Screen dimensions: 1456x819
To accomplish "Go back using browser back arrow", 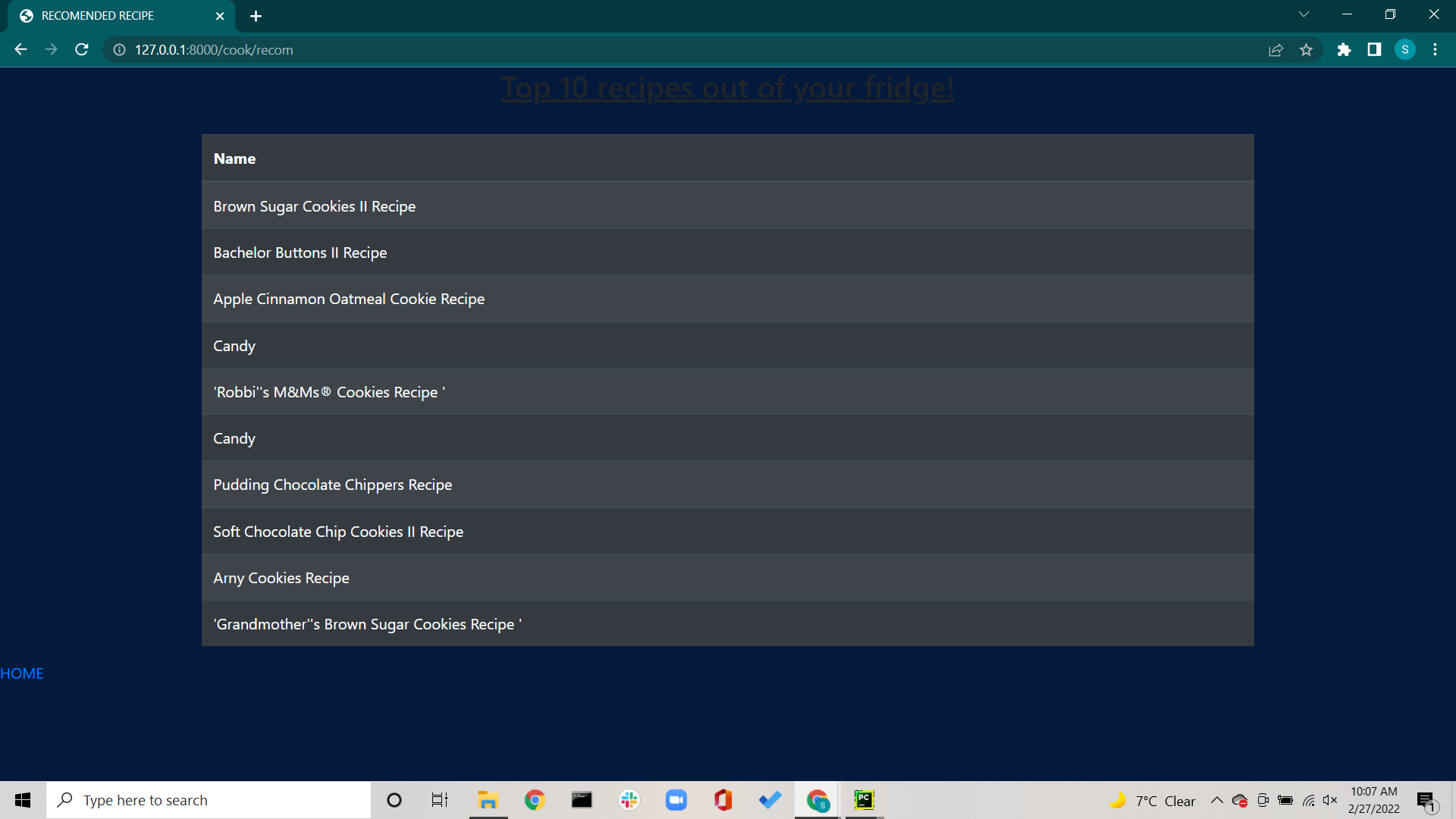I will point(20,49).
